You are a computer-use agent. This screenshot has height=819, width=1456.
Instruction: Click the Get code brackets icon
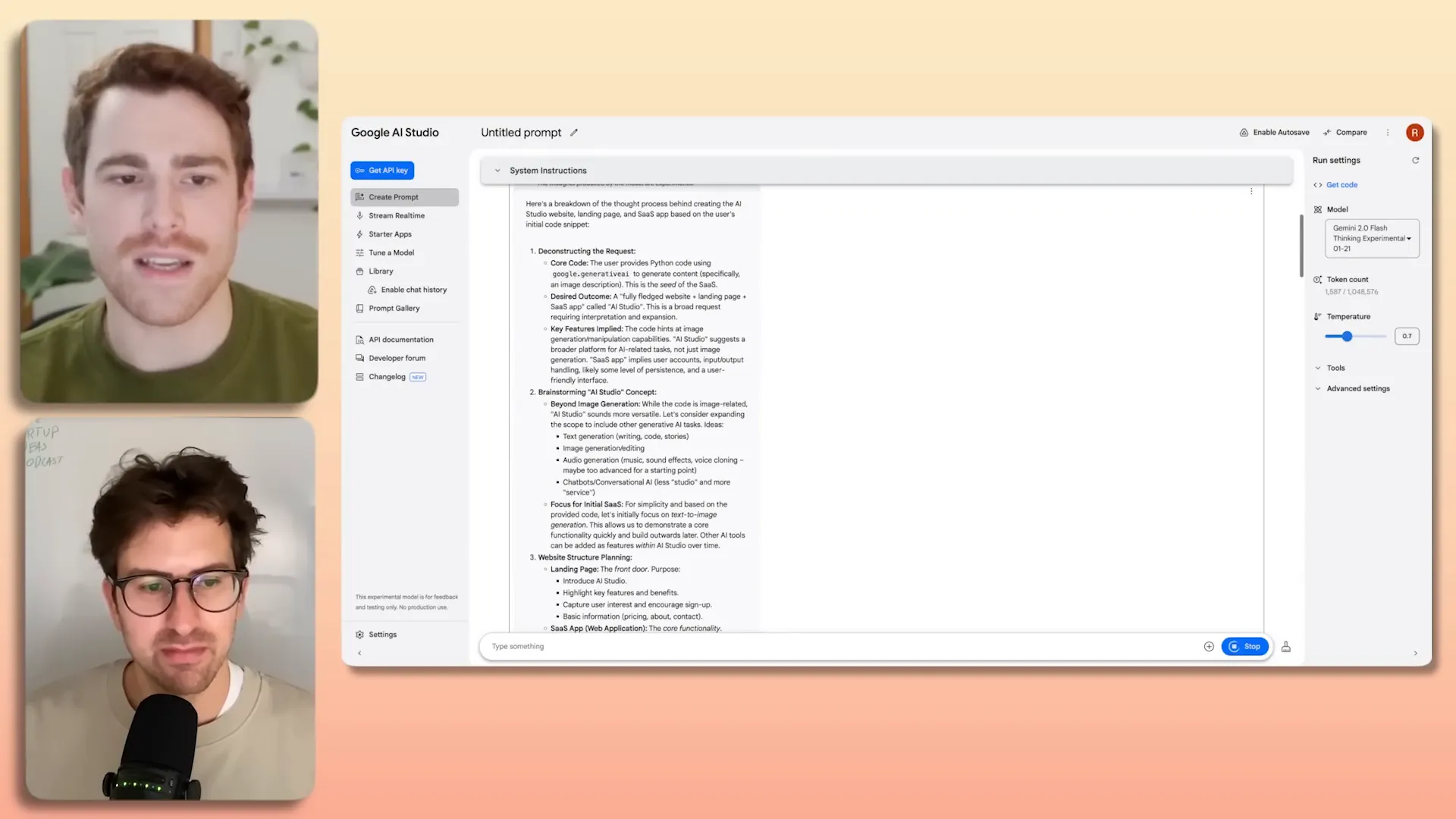[x=1318, y=185]
